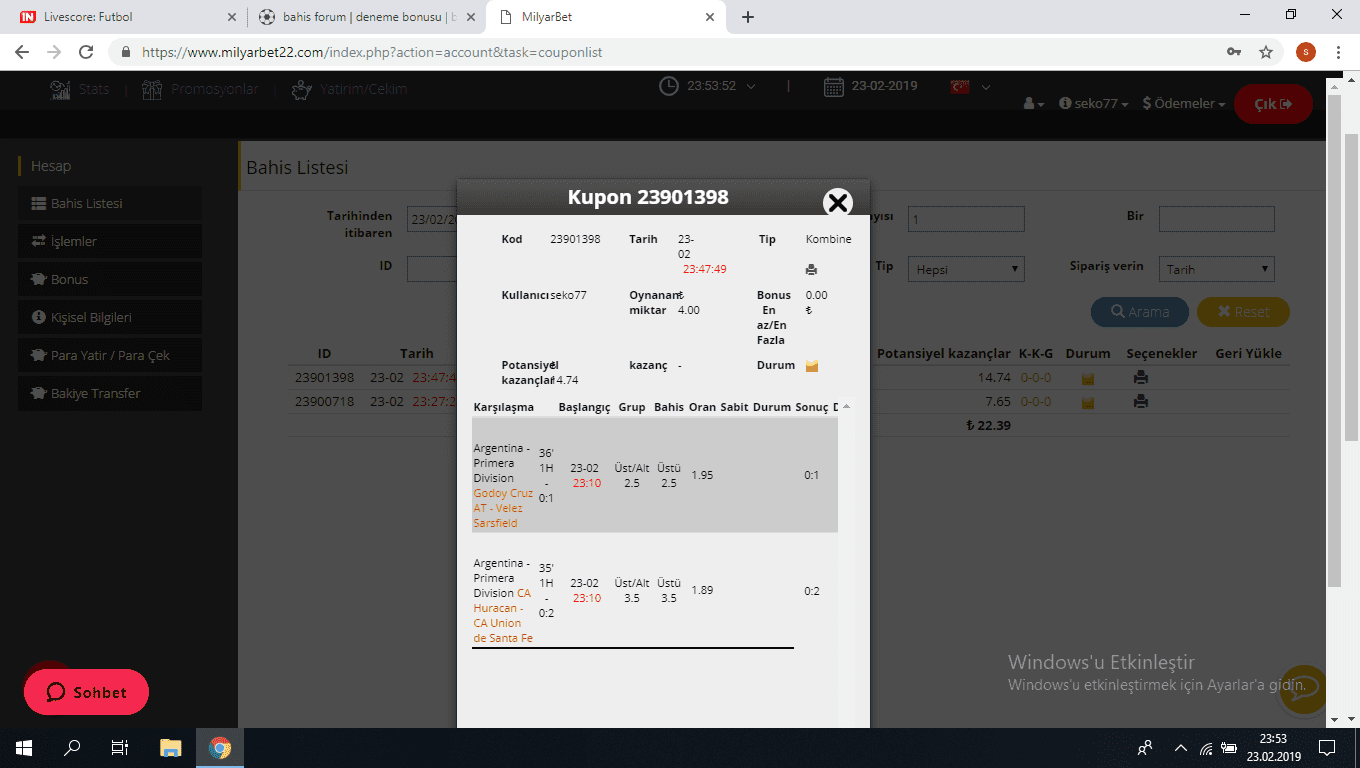Click the saved password key icon
Viewport: 1360px width, 768px height.
pyautogui.click(x=1235, y=52)
